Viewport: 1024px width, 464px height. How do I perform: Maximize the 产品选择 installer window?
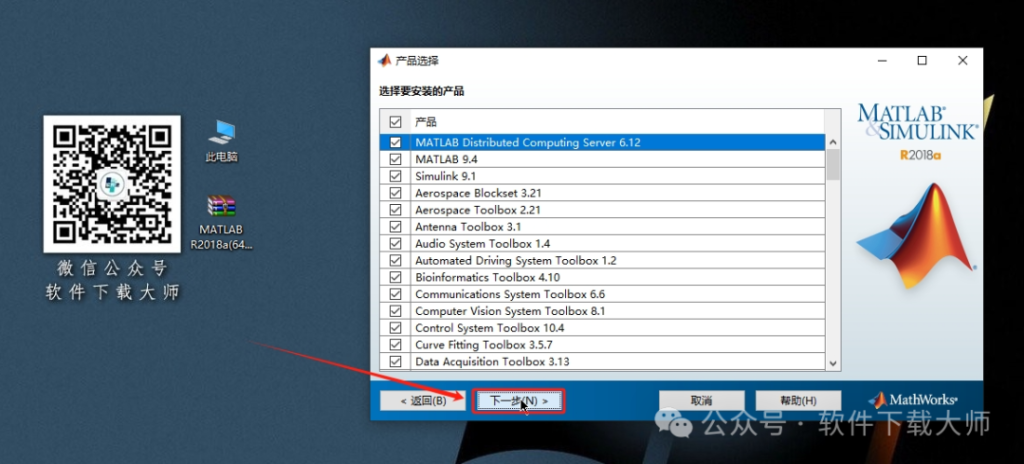[922, 61]
